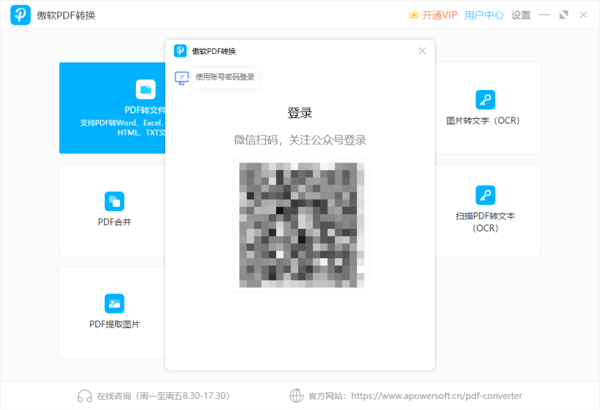The image size is (600, 410).
Task: Open the apowersoft.cn pdf-converter website link
Action: (435, 395)
